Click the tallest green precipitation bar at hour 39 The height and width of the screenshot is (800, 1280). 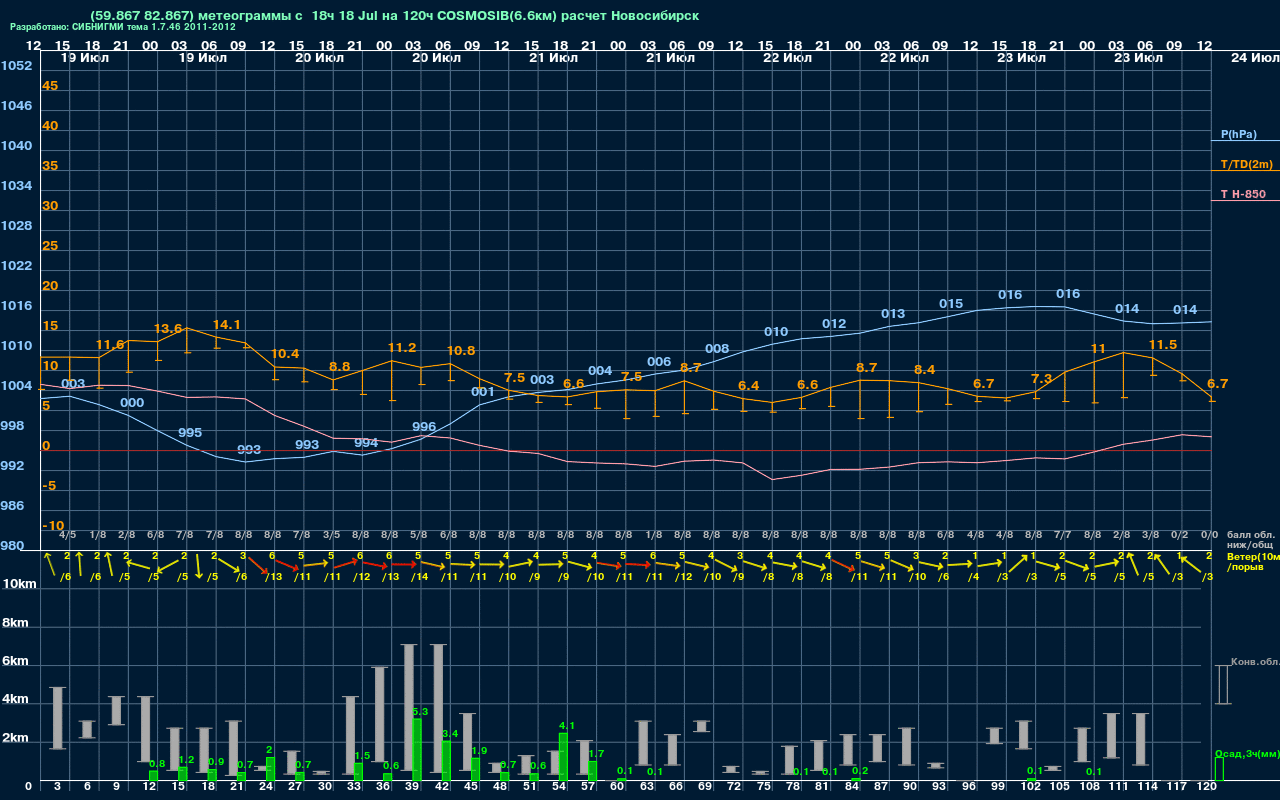[x=417, y=750]
